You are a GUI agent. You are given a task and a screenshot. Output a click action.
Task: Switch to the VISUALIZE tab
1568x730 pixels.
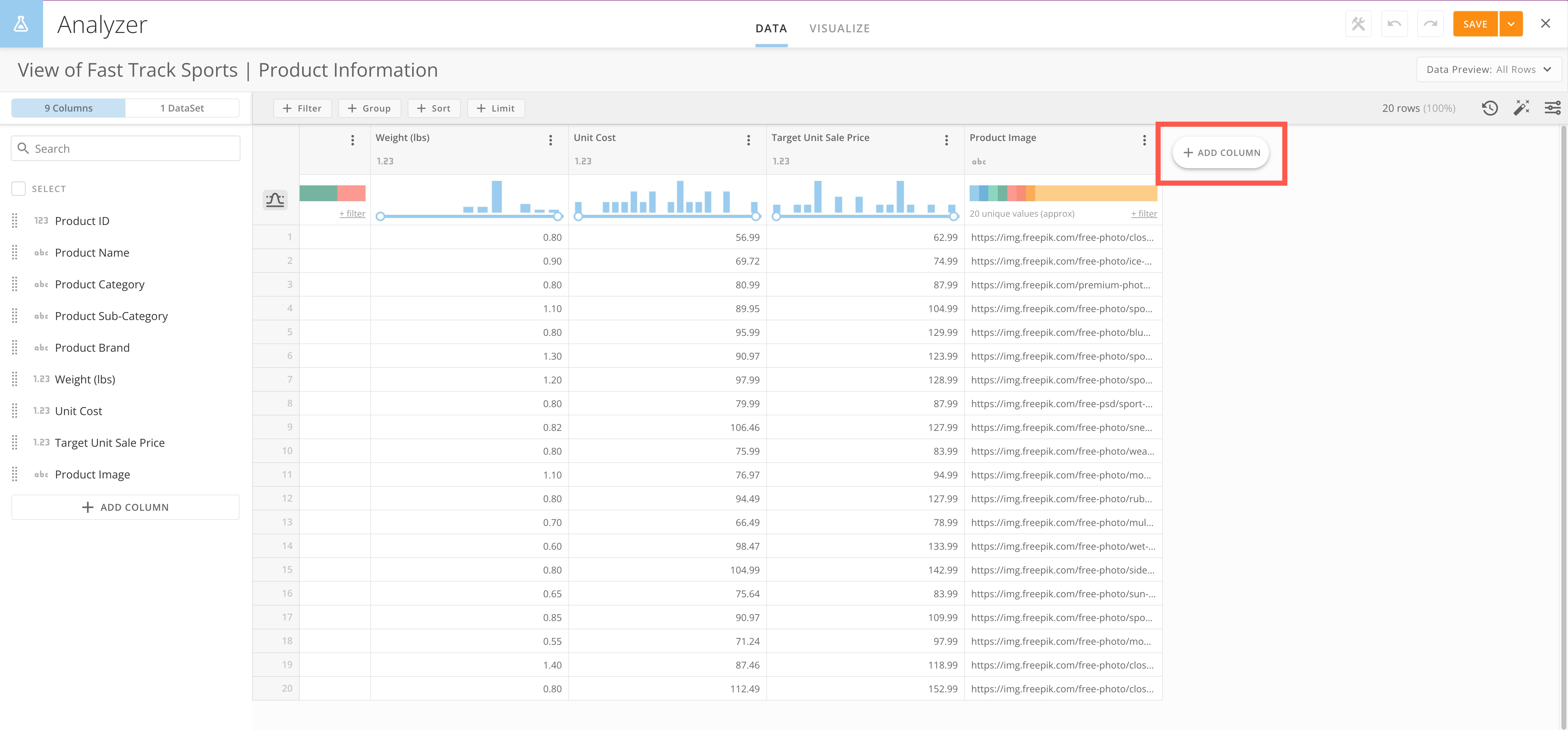point(839,28)
